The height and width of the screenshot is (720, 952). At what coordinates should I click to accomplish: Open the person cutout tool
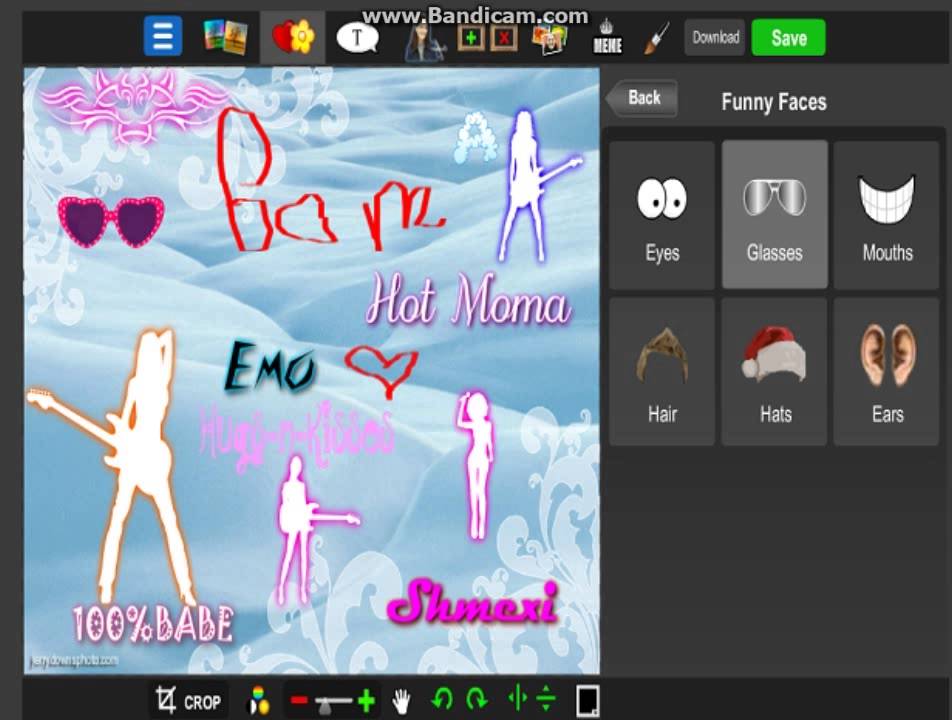(x=425, y=40)
